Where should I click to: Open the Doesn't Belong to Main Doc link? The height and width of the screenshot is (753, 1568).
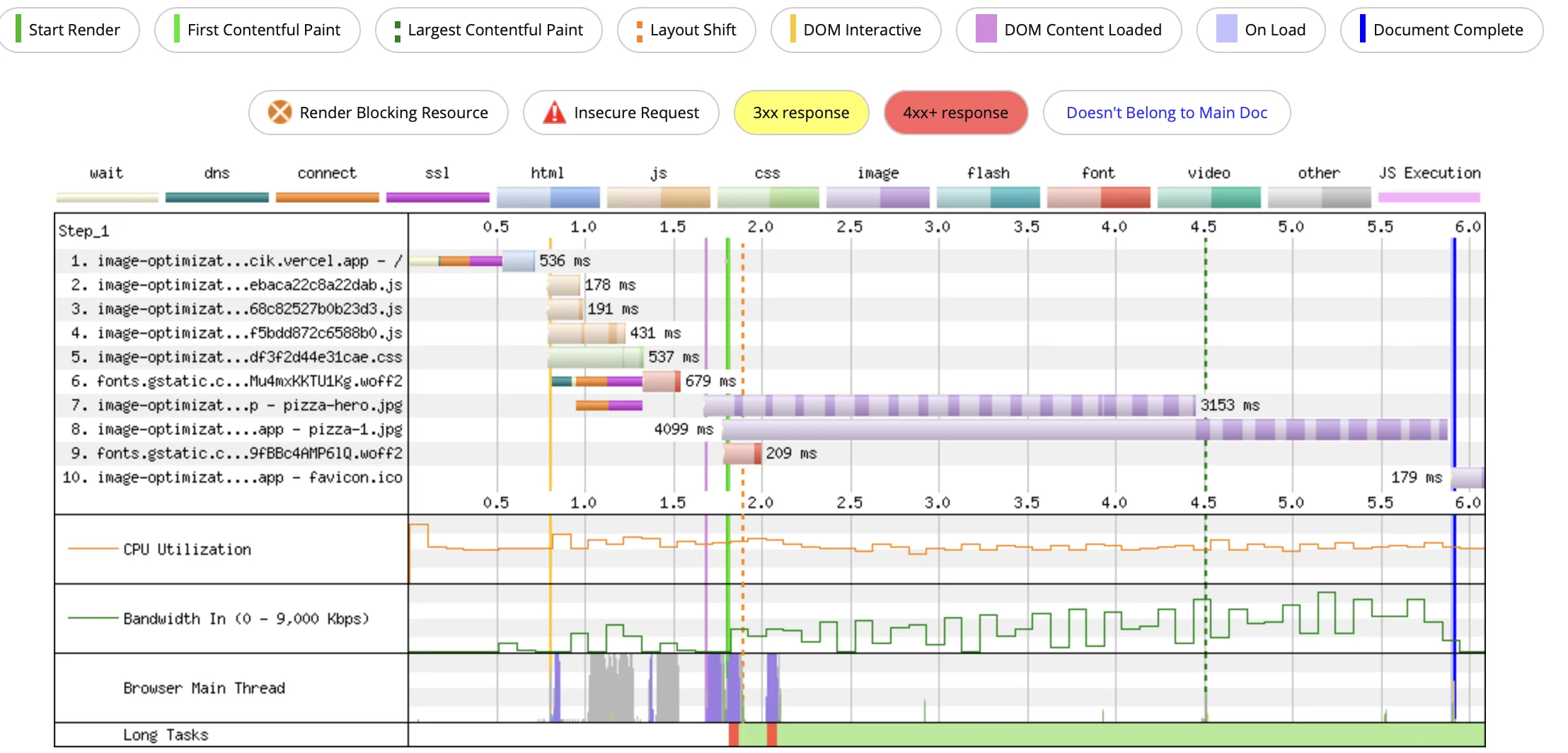tap(1166, 113)
